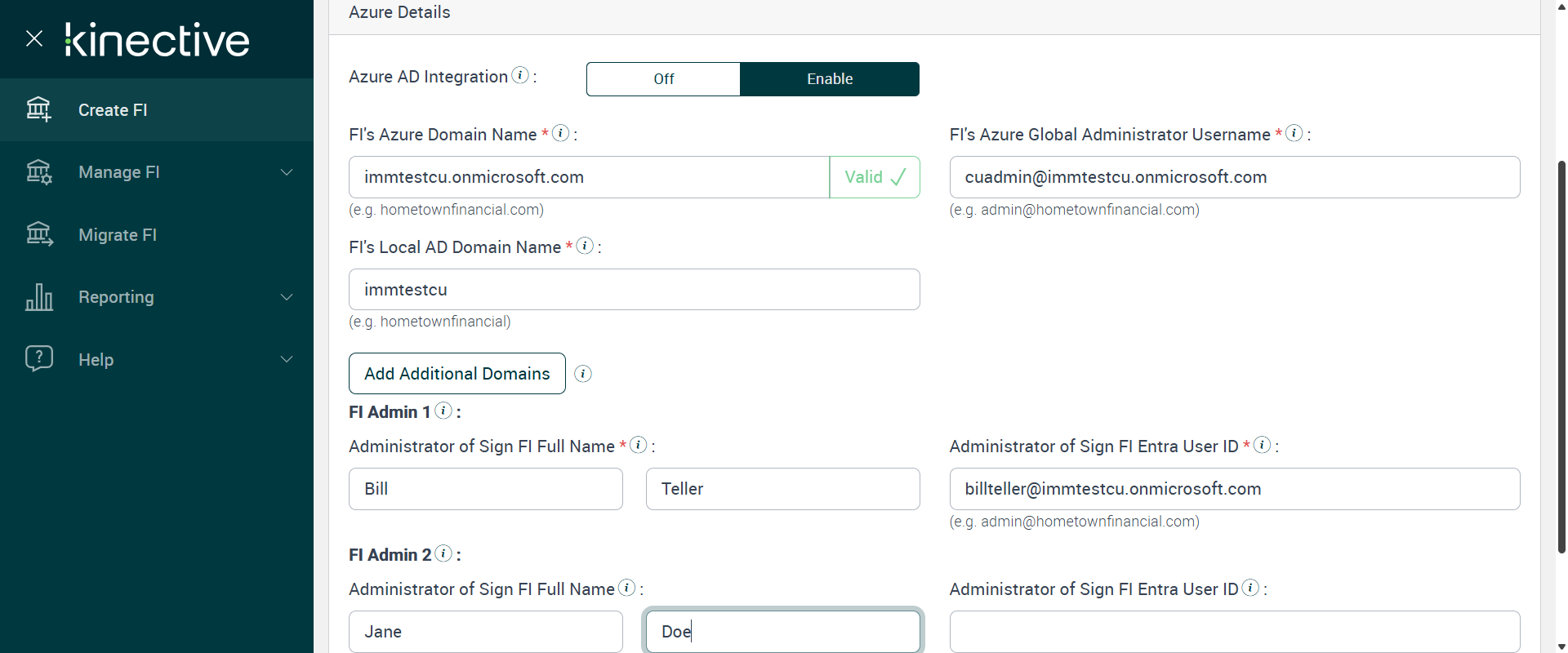This screenshot has height=653, width=1568.
Task: Focus the FI Admin 2 Entra User ID field
Action: click(x=1234, y=632)
